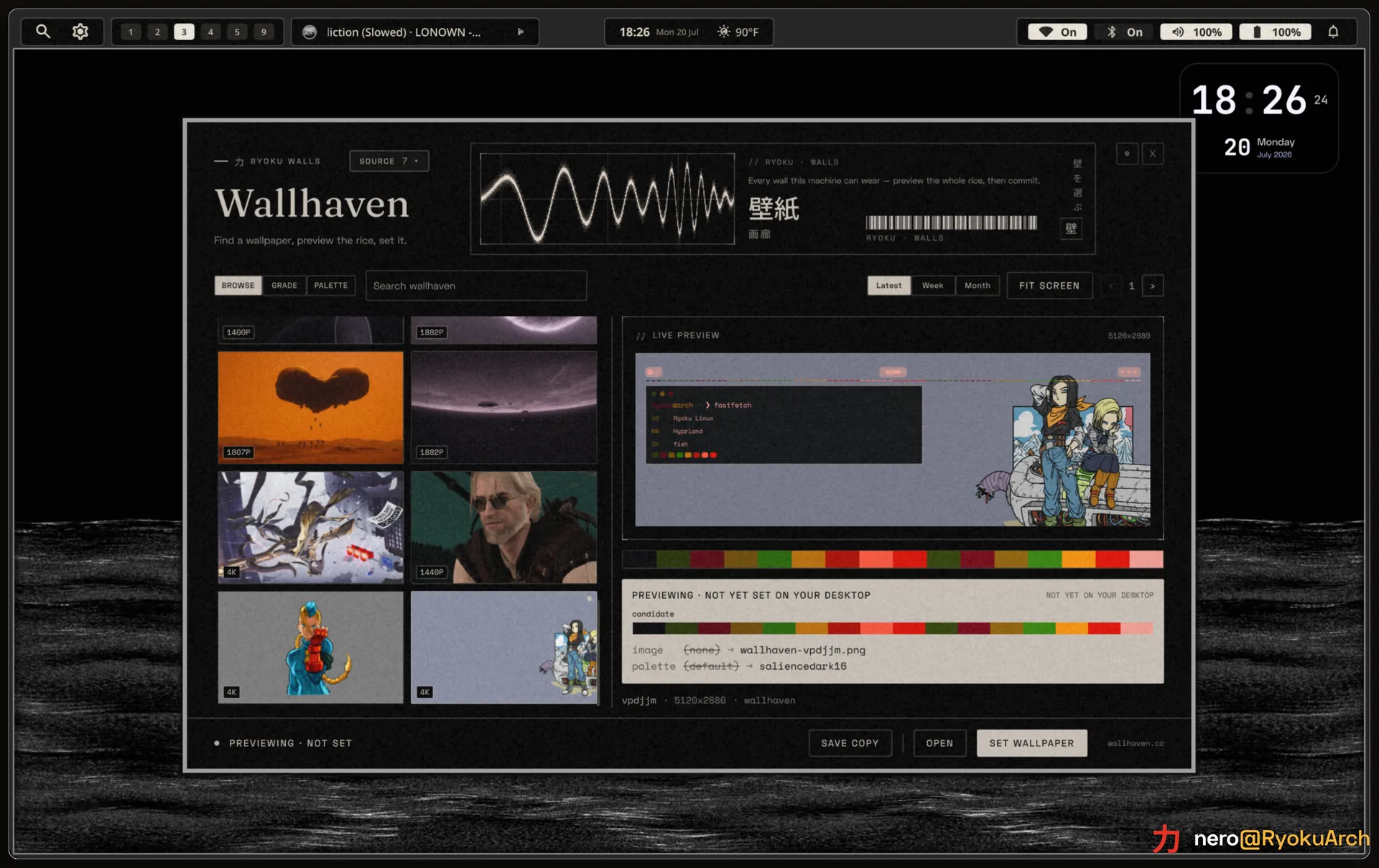The image size is (1379, 868).
Task: Click the 5120x2880 label in Live Preview header
Action: (1129, 335)
